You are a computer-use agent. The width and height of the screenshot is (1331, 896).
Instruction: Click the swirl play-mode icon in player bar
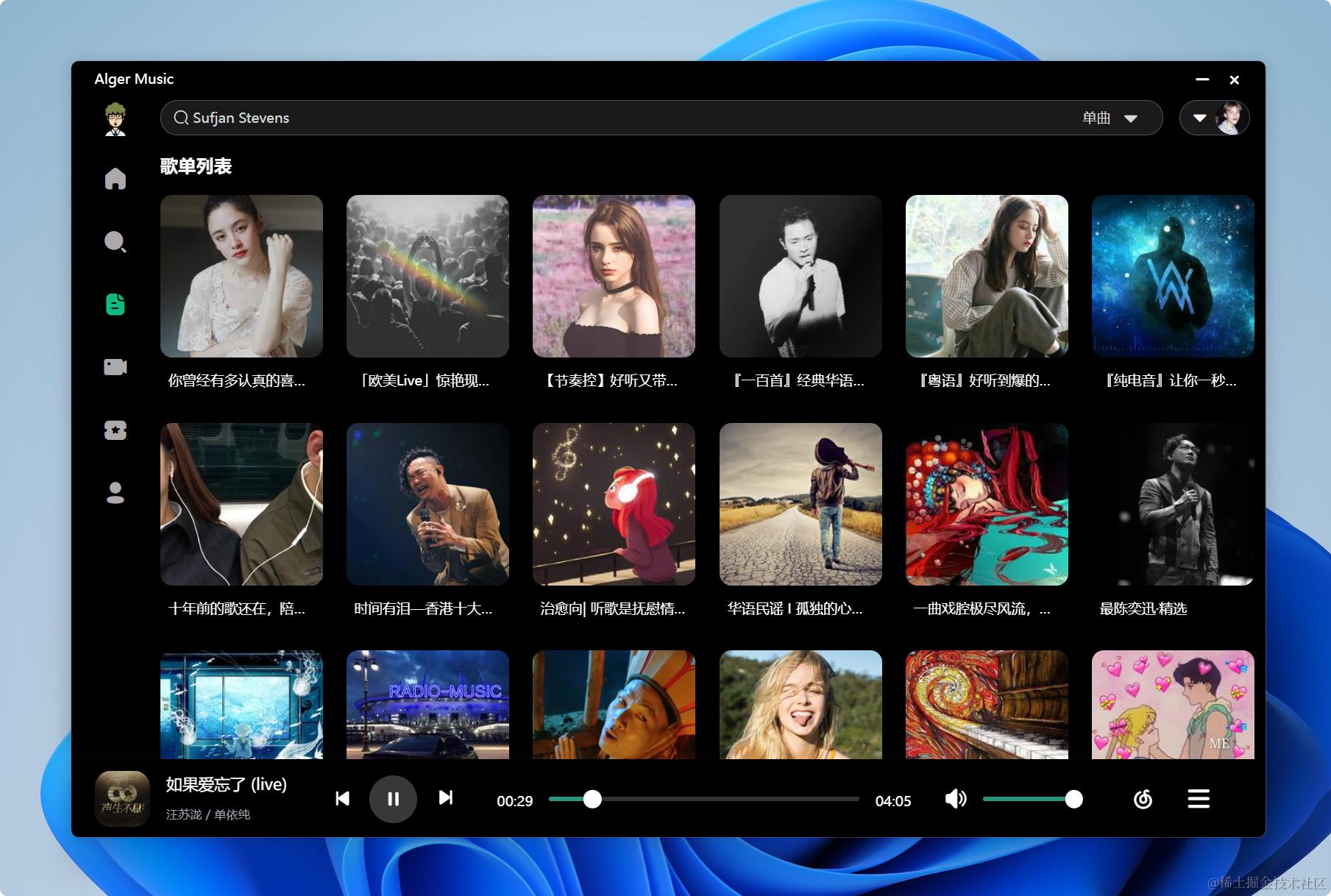click(1143, 799)
